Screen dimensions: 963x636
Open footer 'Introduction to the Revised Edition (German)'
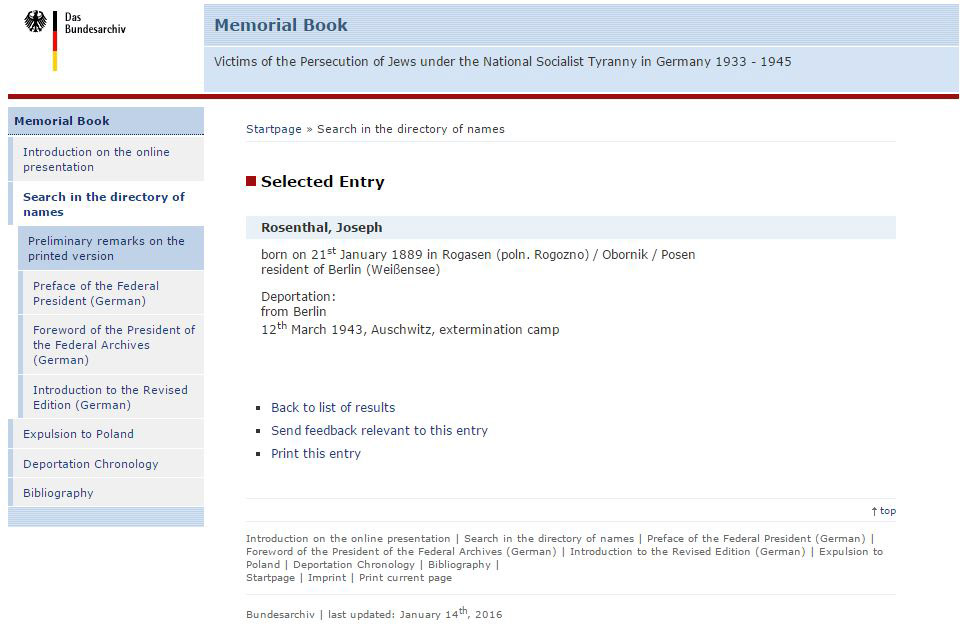[x=688, y=551]
